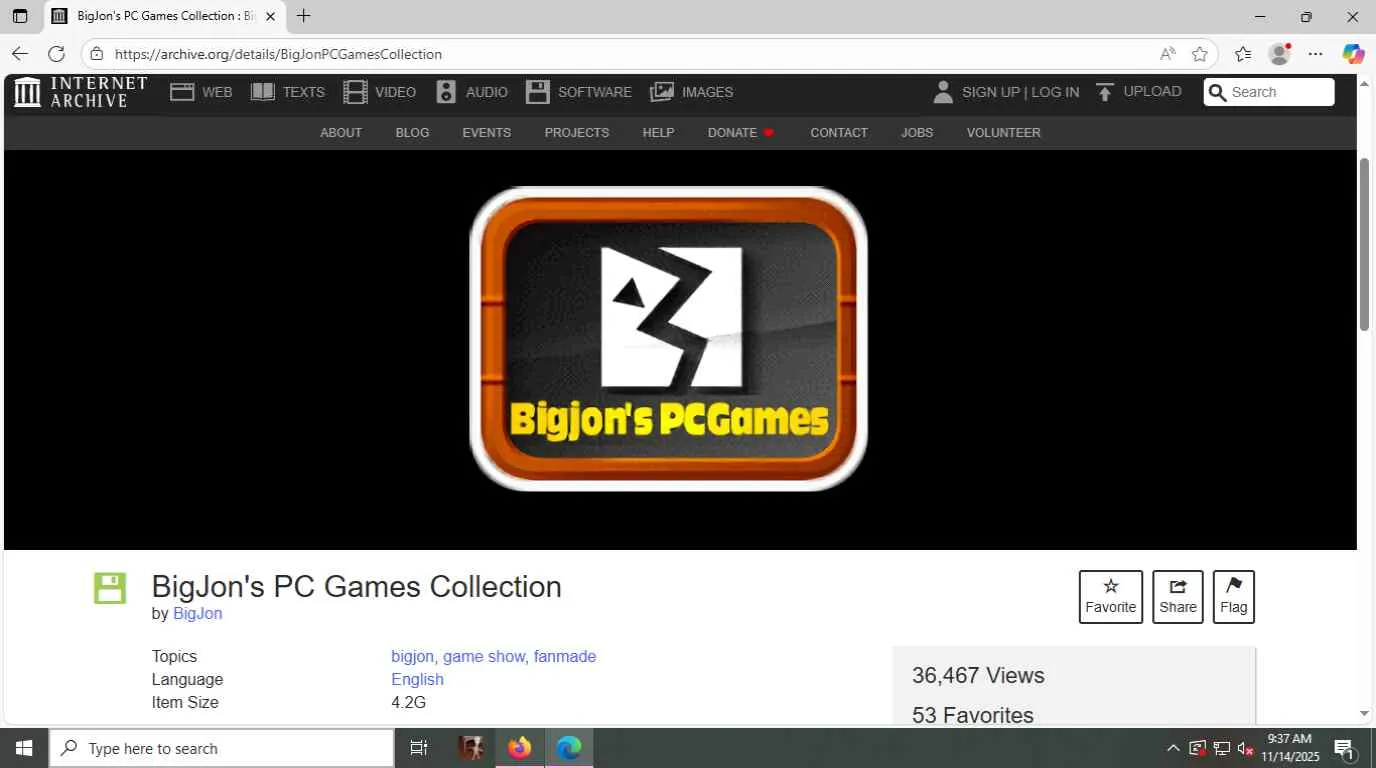1376x768 pixels.
Task: Open a new browser tab
Action: coord(304,16)
